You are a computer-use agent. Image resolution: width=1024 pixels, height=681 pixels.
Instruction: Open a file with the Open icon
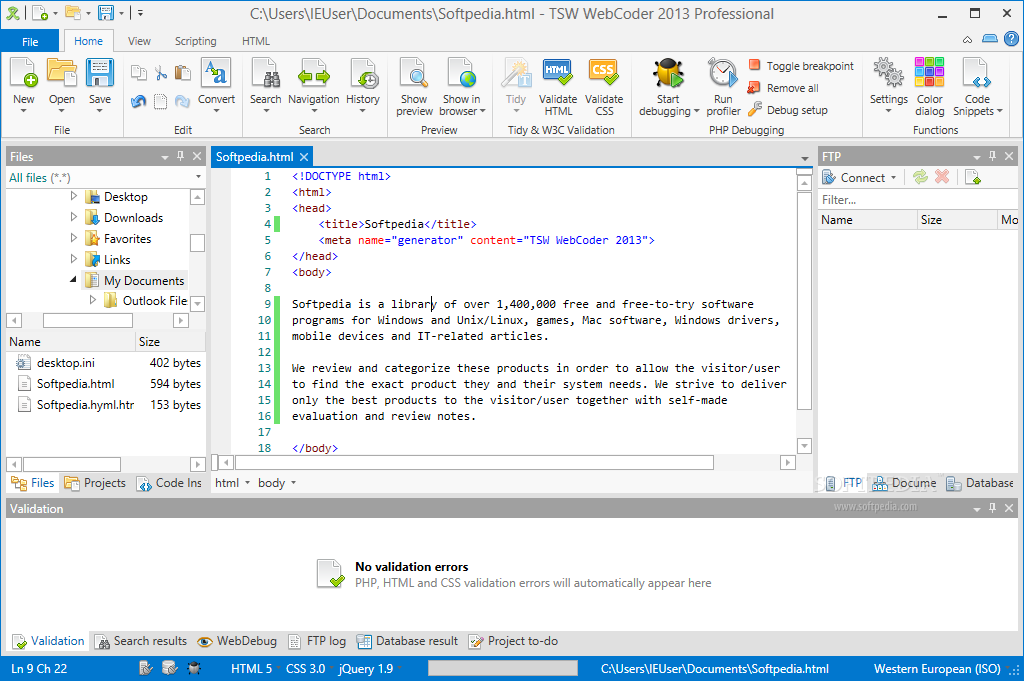(x=62, y=72)
